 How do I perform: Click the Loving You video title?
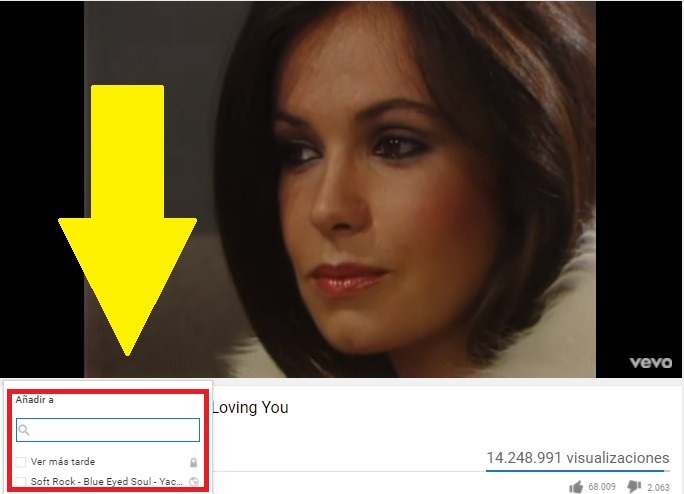click(250, 407)
